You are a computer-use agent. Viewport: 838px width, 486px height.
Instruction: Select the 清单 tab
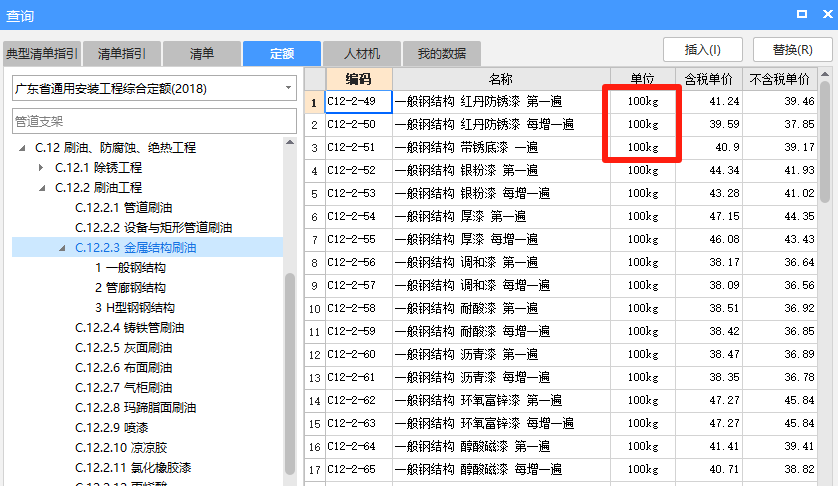click(202, 53)
